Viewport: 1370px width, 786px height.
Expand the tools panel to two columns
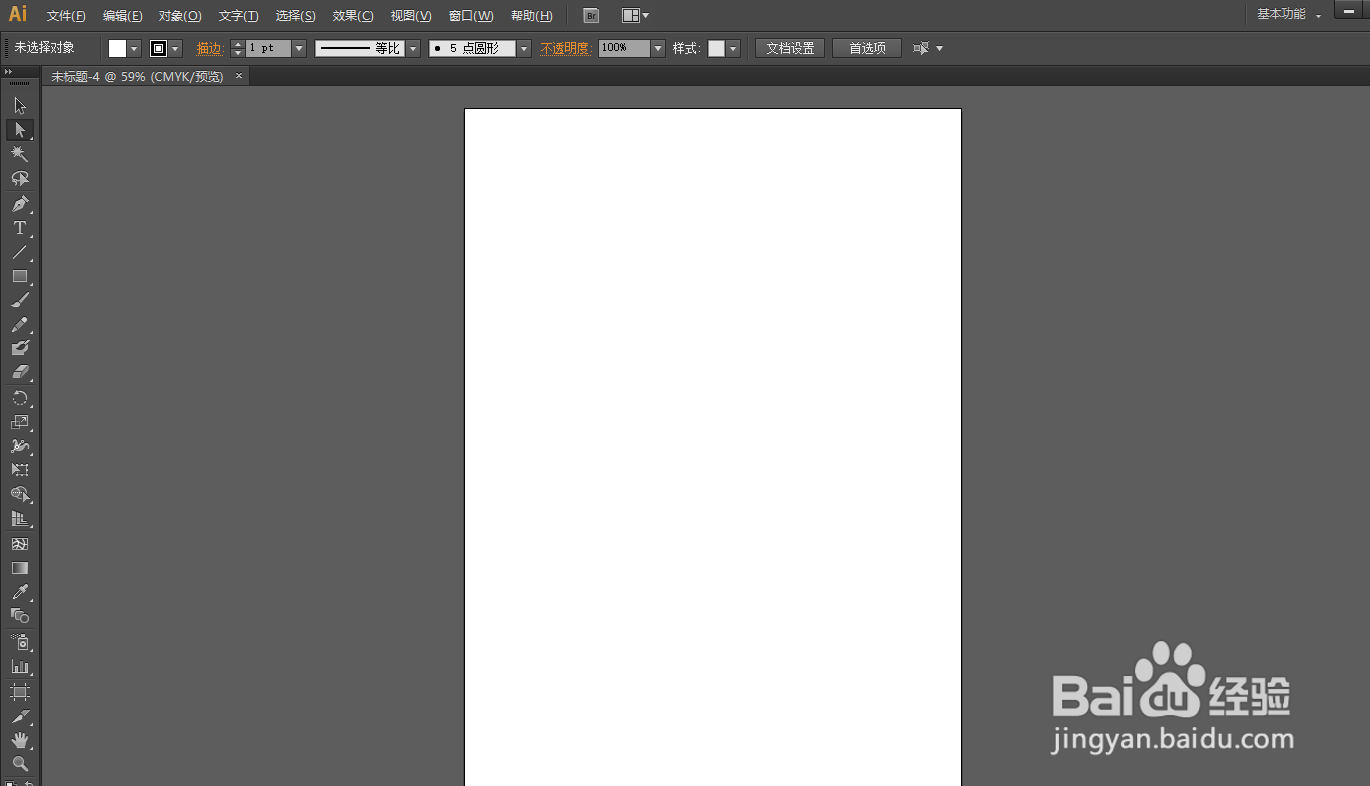point(8,72)
